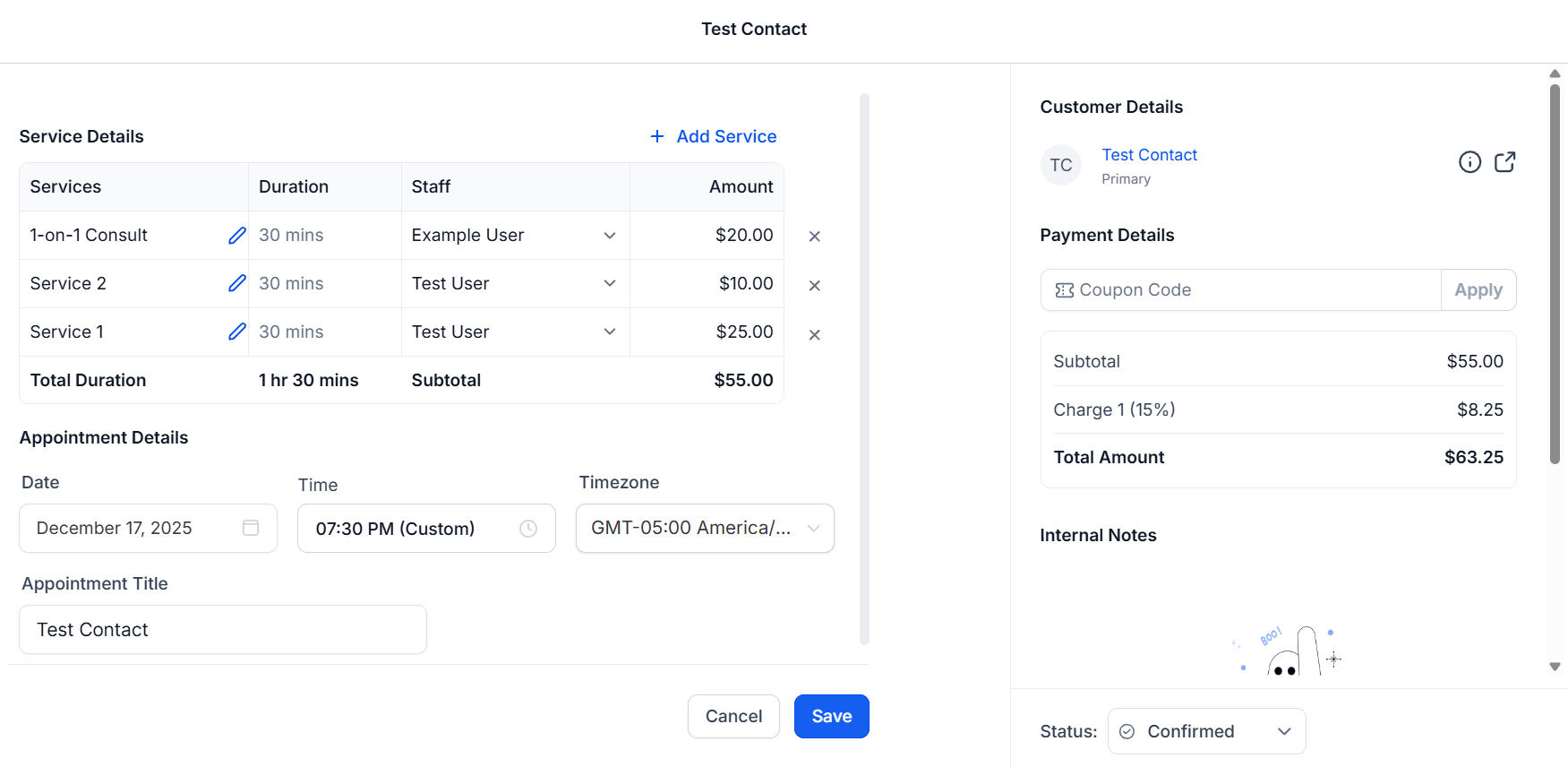Edit Service 1 using its pencil icon
Screen dimensions: 1568x767
tap(237, 332)
